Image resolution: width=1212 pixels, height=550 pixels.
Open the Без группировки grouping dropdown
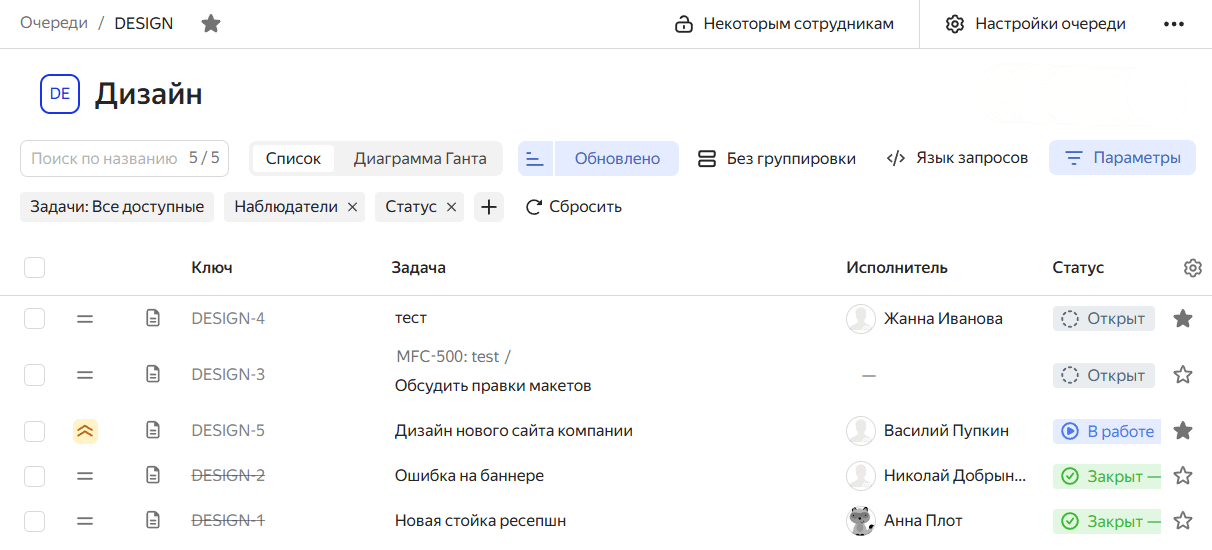coord(777,158)
